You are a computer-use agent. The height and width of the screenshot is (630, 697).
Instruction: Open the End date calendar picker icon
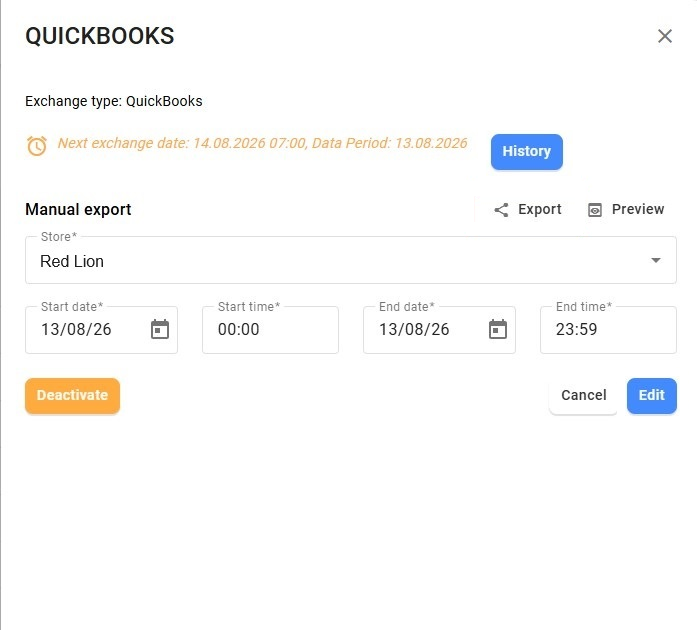point(498,329)
